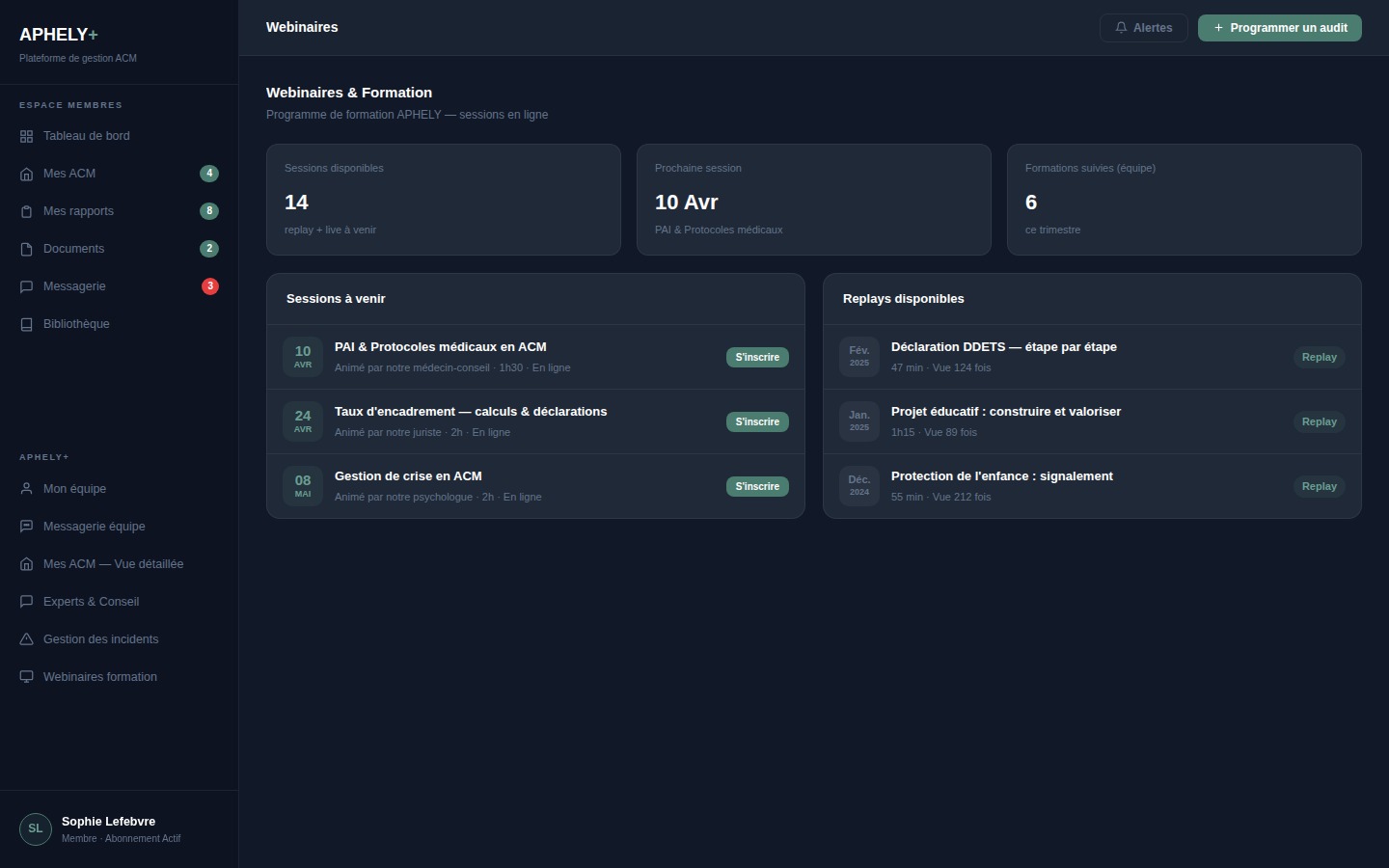Viewport: 1389px width, 868px height.
Task: Register for PAI & Protocoles médicaux session
Action: pyautogui.click(x=757, y=357)
